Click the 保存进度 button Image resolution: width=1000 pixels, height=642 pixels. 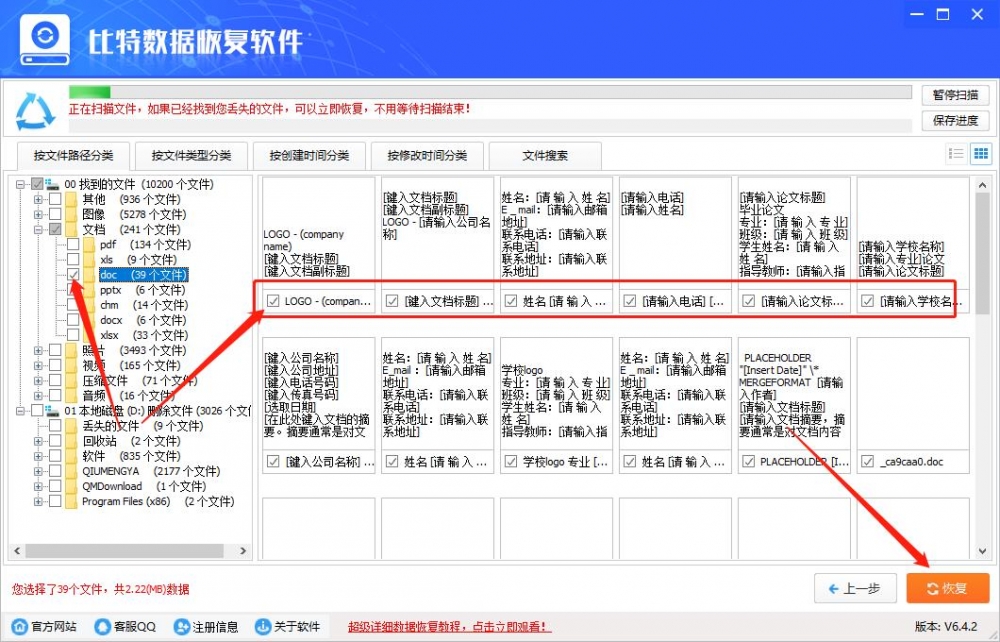click(955, 120)
